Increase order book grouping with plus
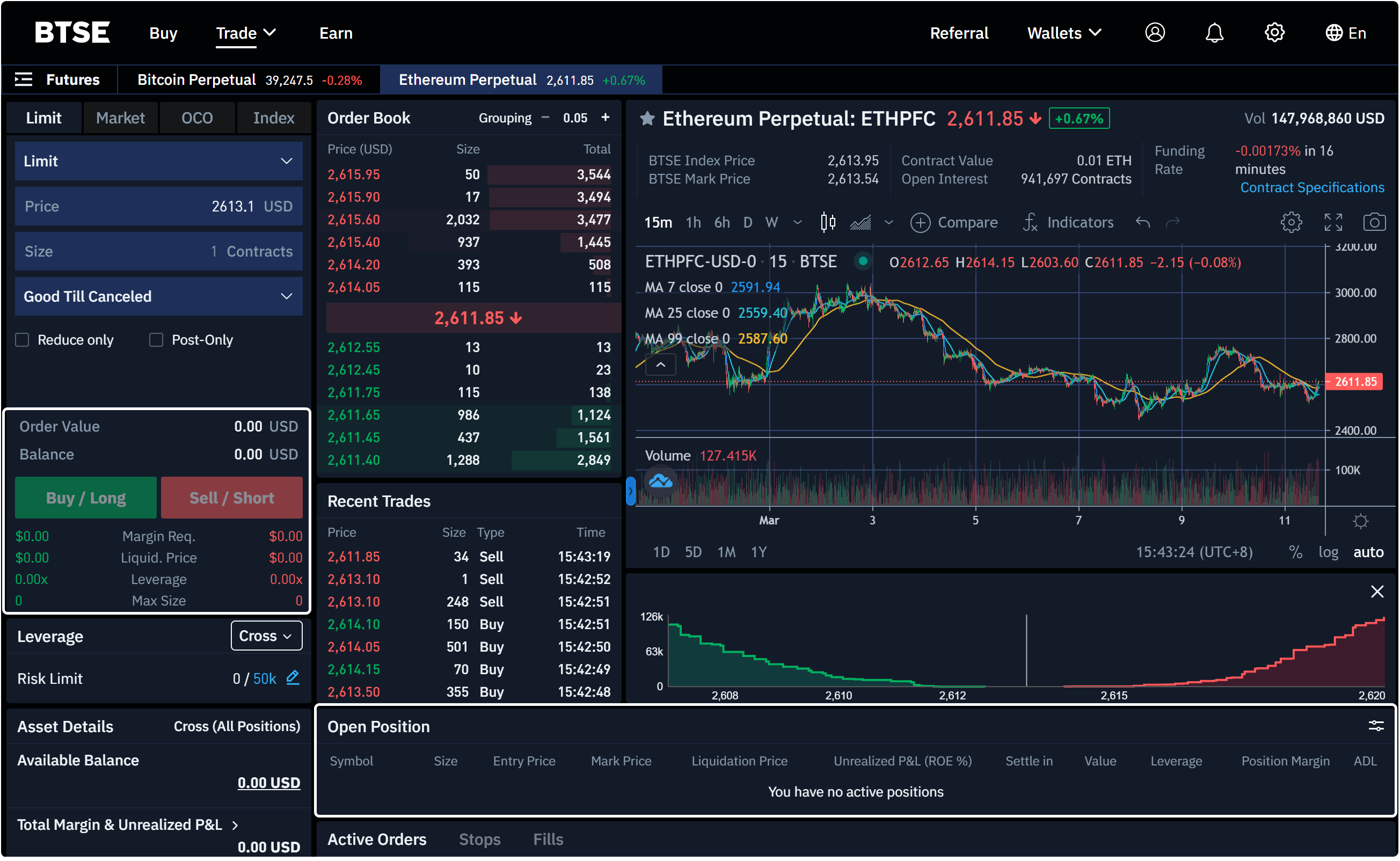1400x861 pixels. (606, 118)
